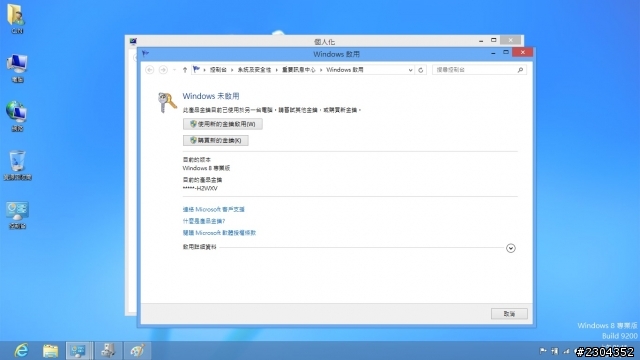
Task: Maximize the Personalization window
Action: coord(493,40)
